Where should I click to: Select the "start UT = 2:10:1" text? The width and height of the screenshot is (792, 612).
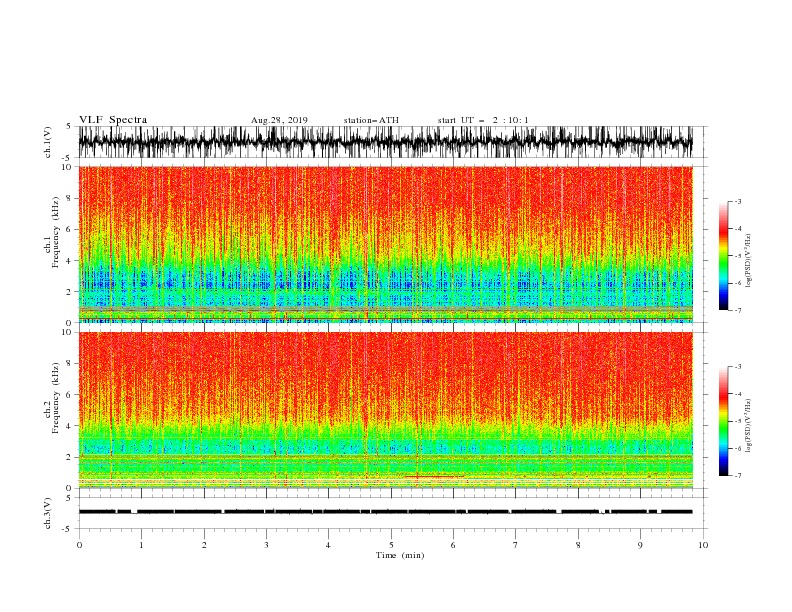point(483,120)
